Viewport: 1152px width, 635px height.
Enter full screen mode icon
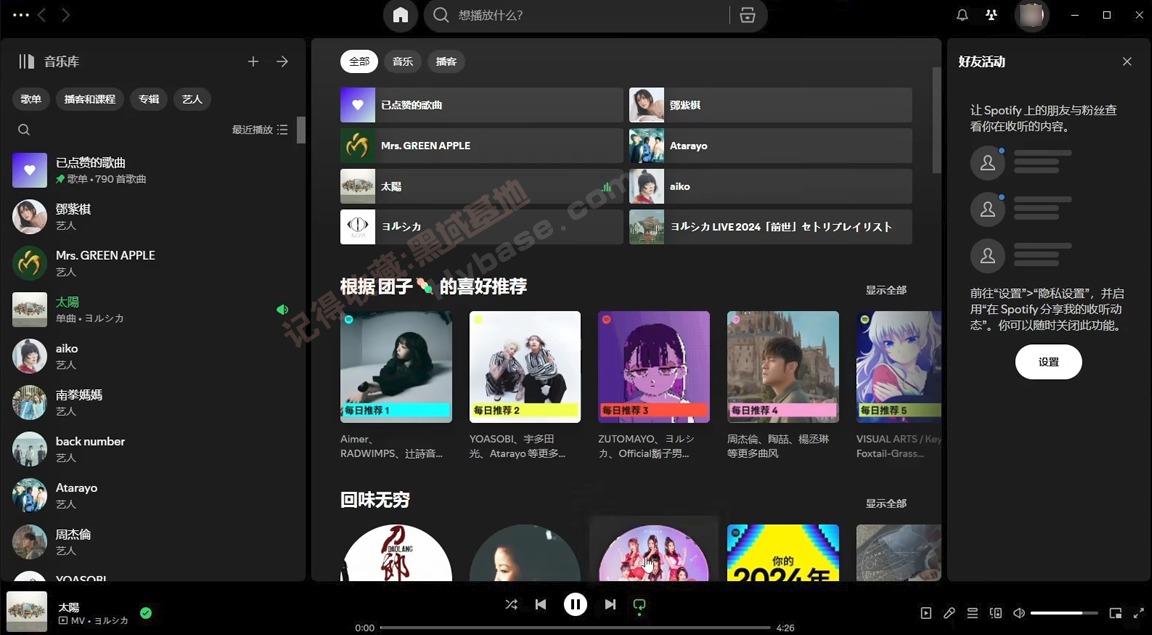1138,612
